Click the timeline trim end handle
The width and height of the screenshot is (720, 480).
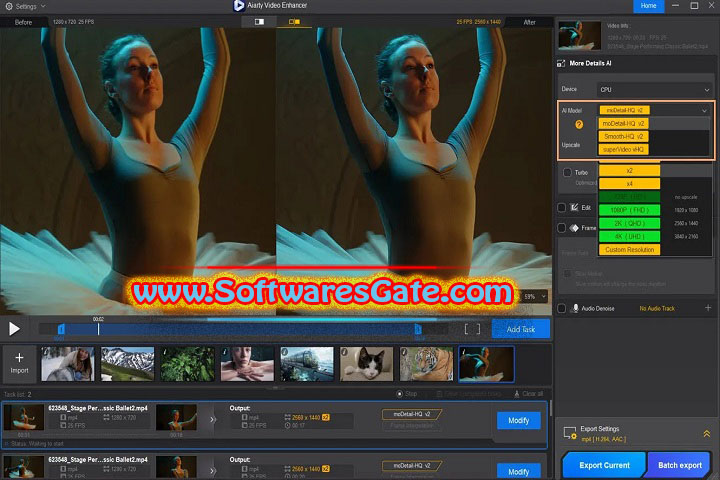click(418, 329)
